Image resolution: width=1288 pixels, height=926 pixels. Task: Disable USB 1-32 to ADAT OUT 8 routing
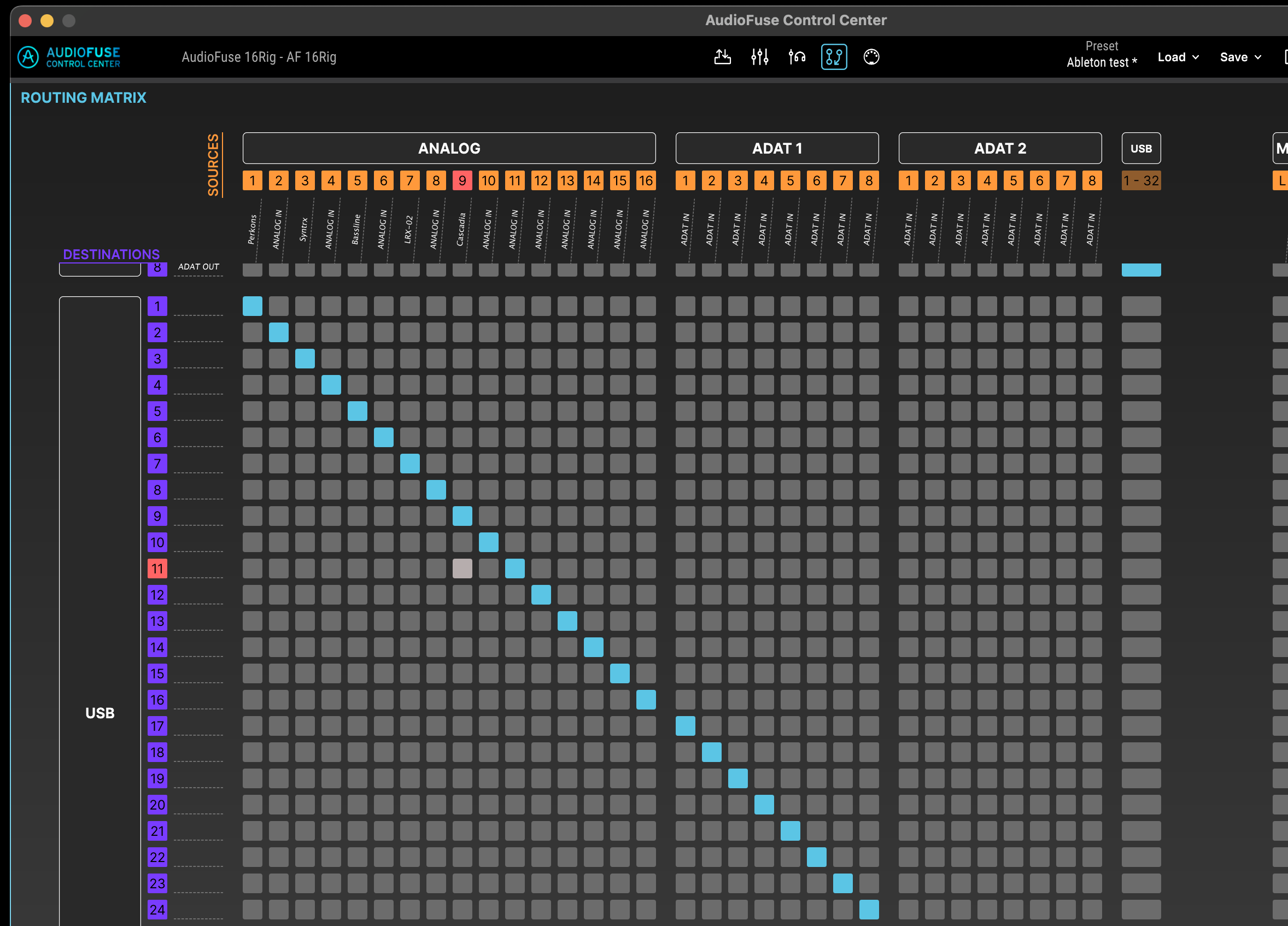click(1141, 269)
